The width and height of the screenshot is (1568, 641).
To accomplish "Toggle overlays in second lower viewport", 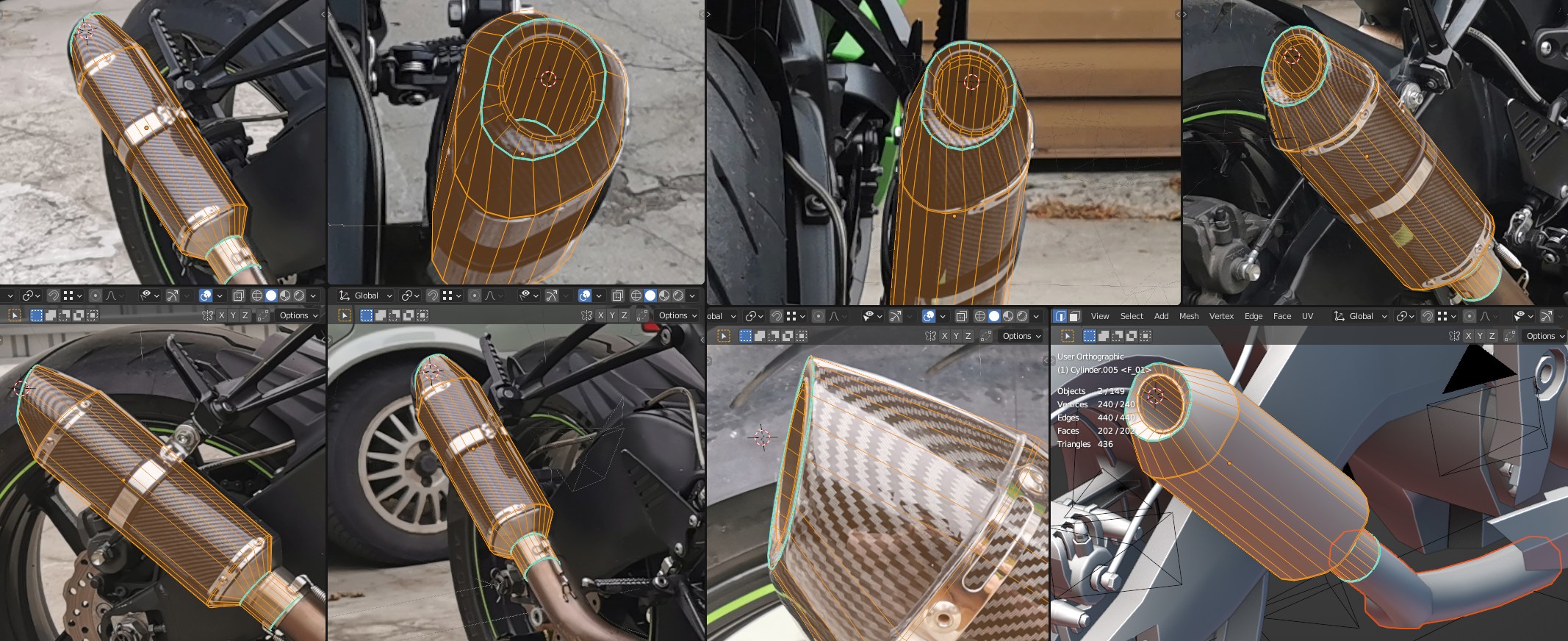I will point(585,296).
